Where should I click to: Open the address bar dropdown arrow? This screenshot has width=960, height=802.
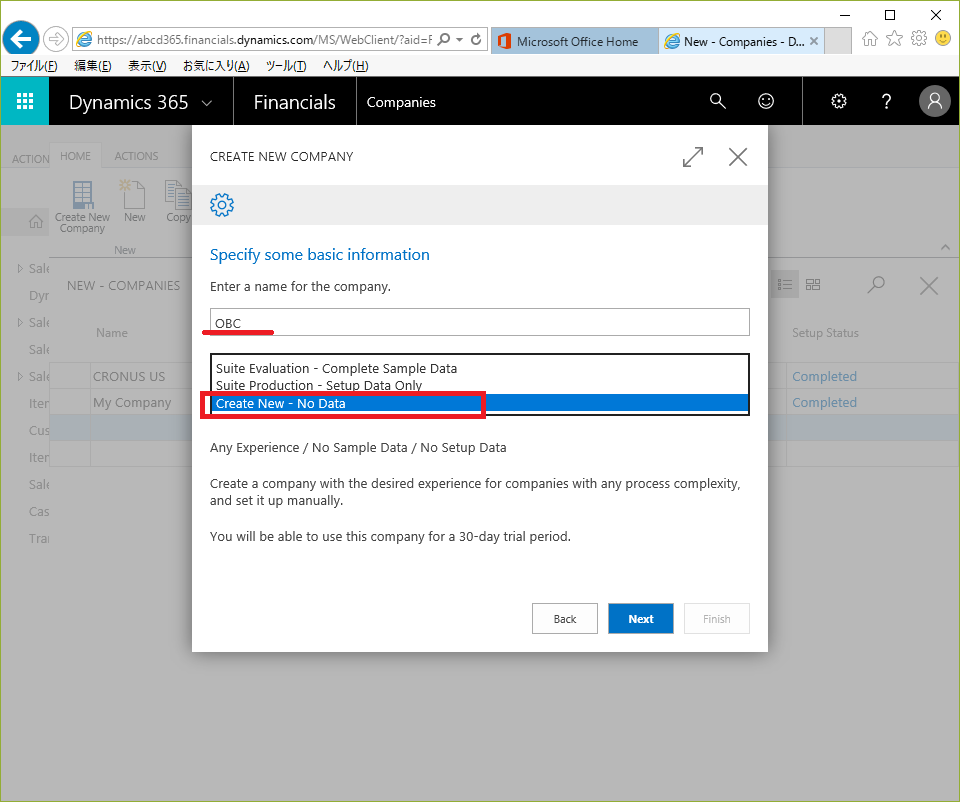pos(459,40)
